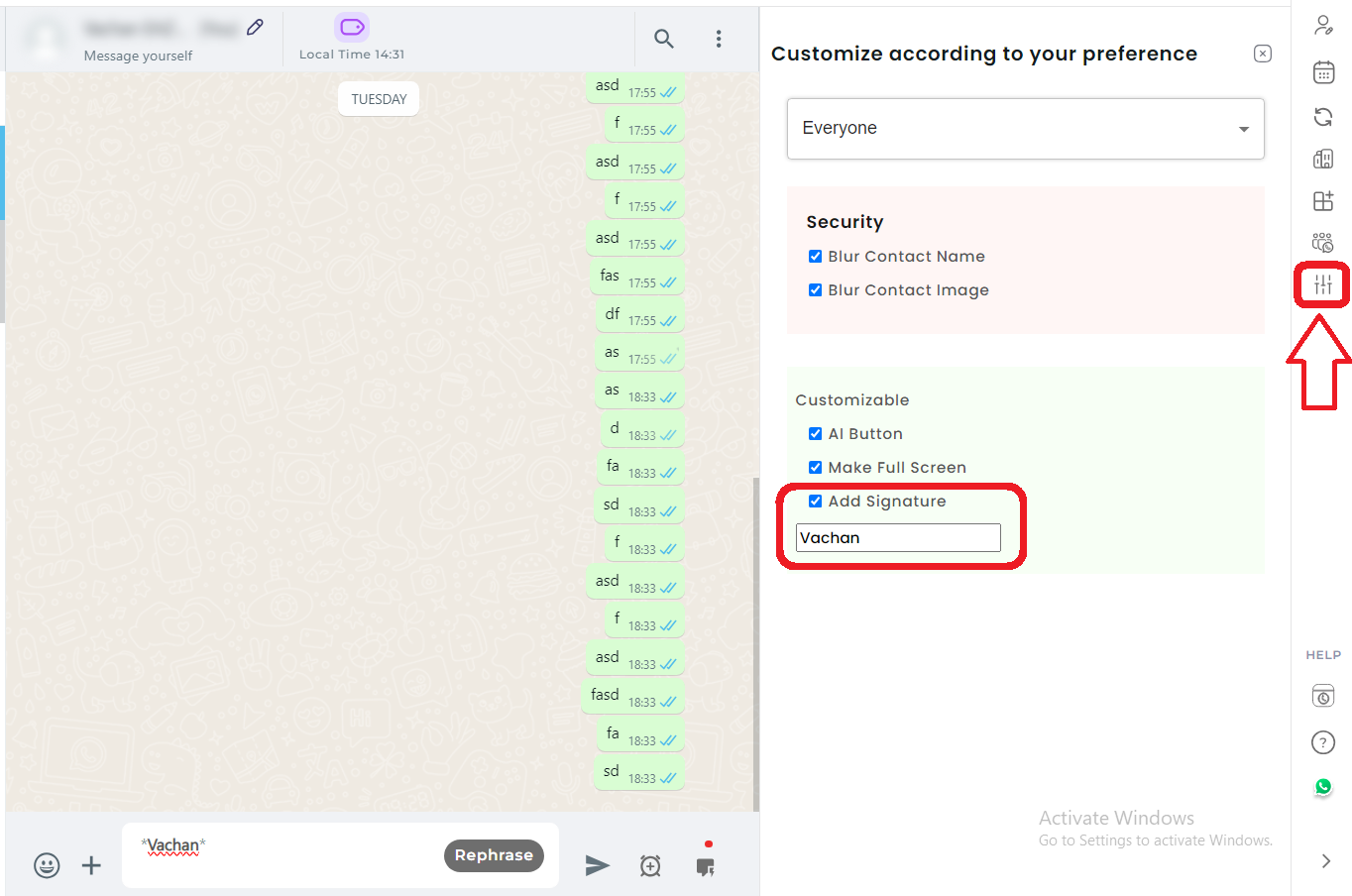Click the signature text field containing Vachan
The height and width of the screenshot is (896, 1352).
[898, 537]
